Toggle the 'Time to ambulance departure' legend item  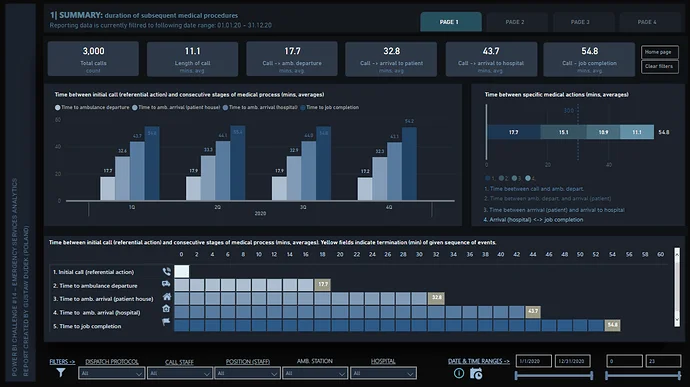92,107
